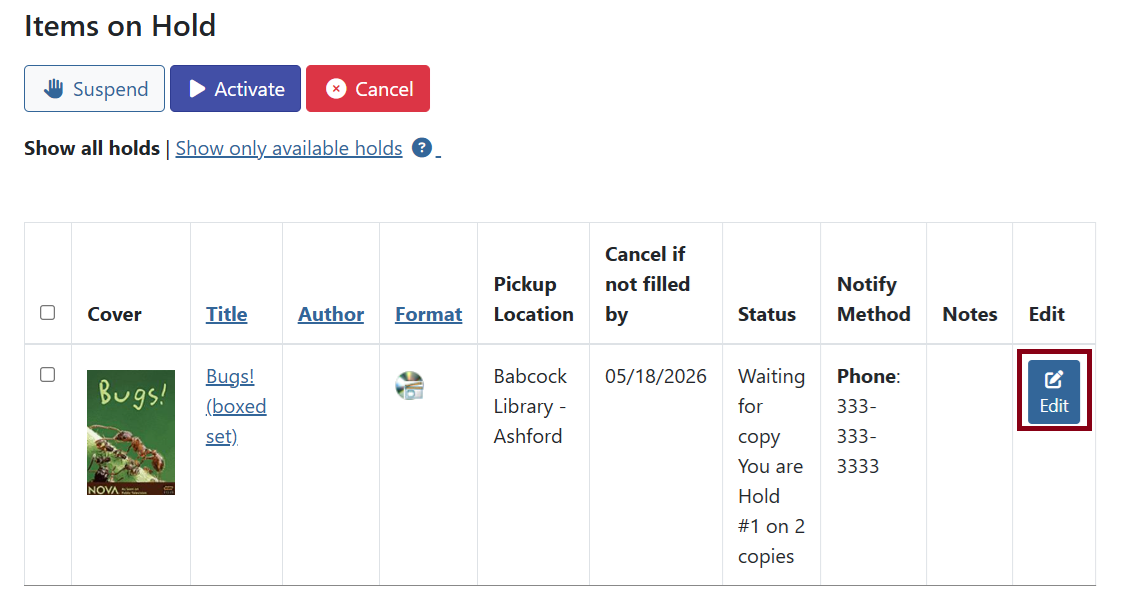
Task: Sort holds by the Author column
Action: pyautogui.click(x=331, y=314)
